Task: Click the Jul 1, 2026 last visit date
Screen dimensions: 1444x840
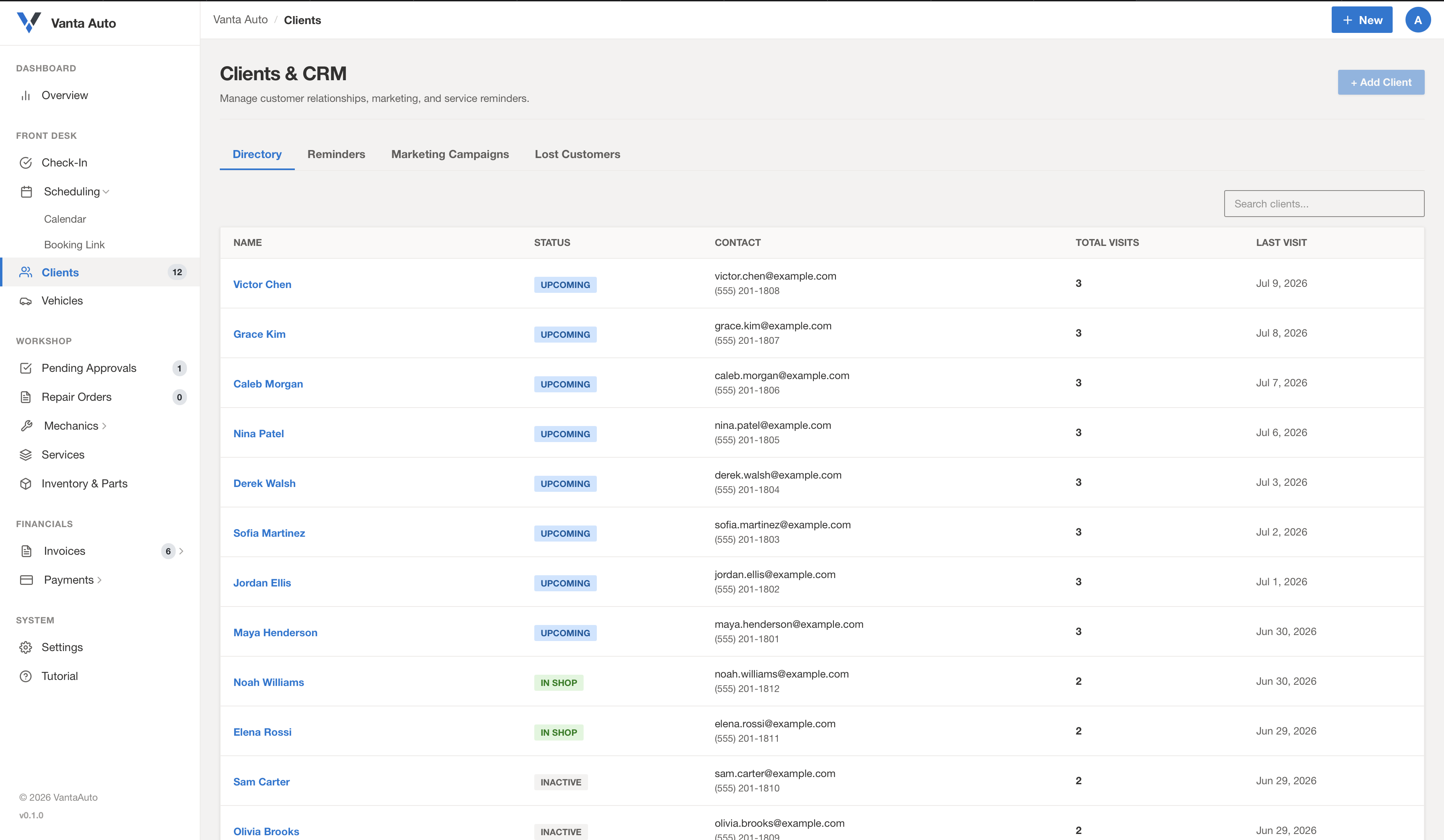Action: [1281, 582]
